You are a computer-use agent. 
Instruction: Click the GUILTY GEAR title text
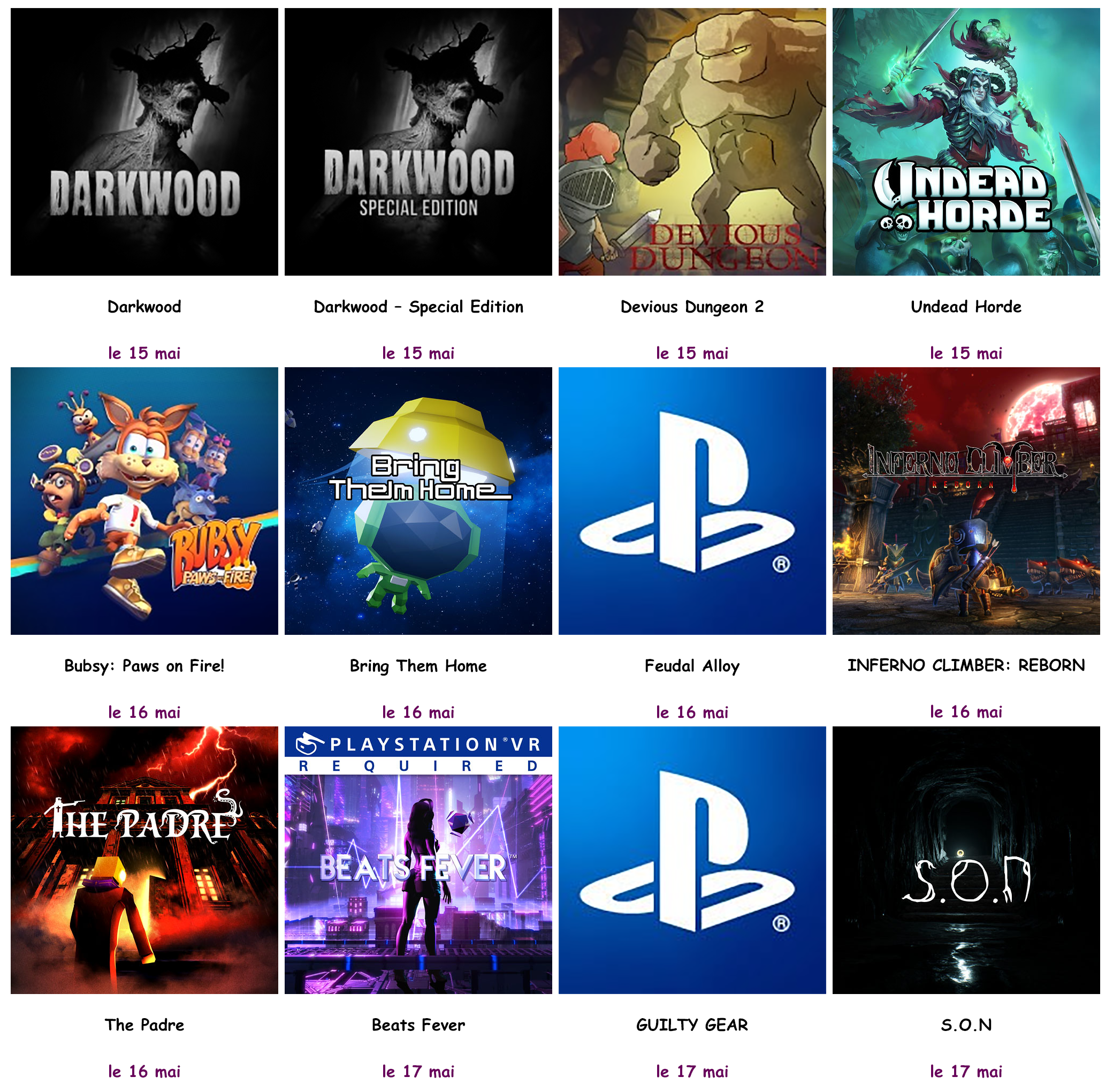point(692,1025)
